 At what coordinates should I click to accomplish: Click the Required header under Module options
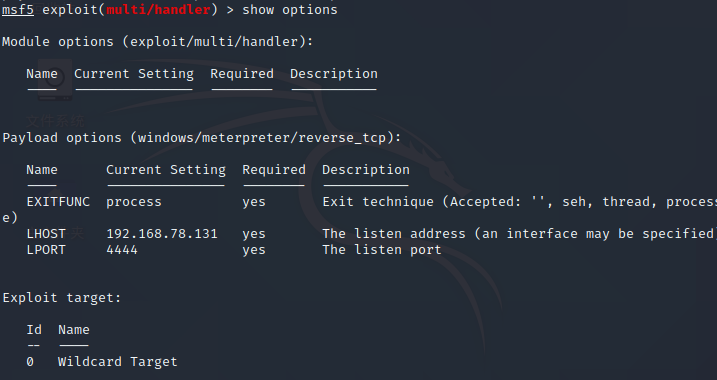(242, 74)
